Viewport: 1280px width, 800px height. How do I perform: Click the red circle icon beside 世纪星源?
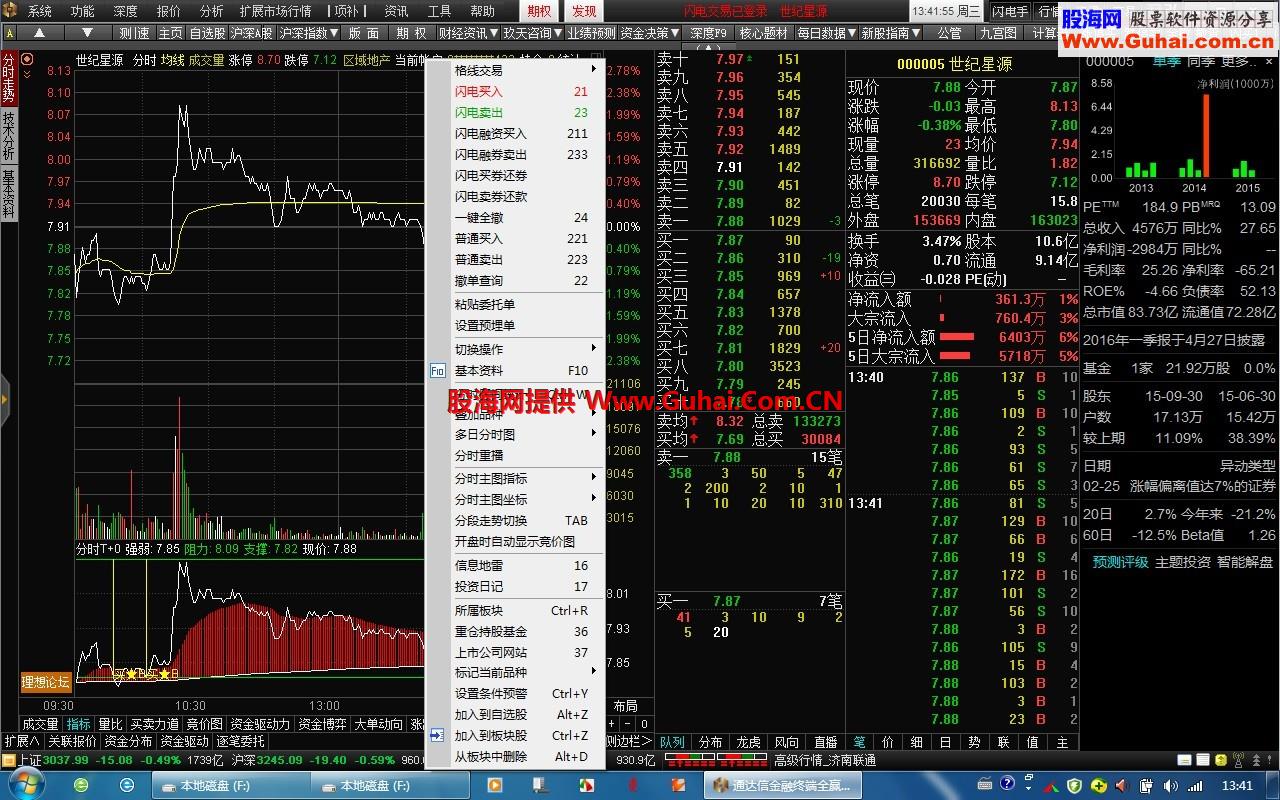[x=26, y=60]
